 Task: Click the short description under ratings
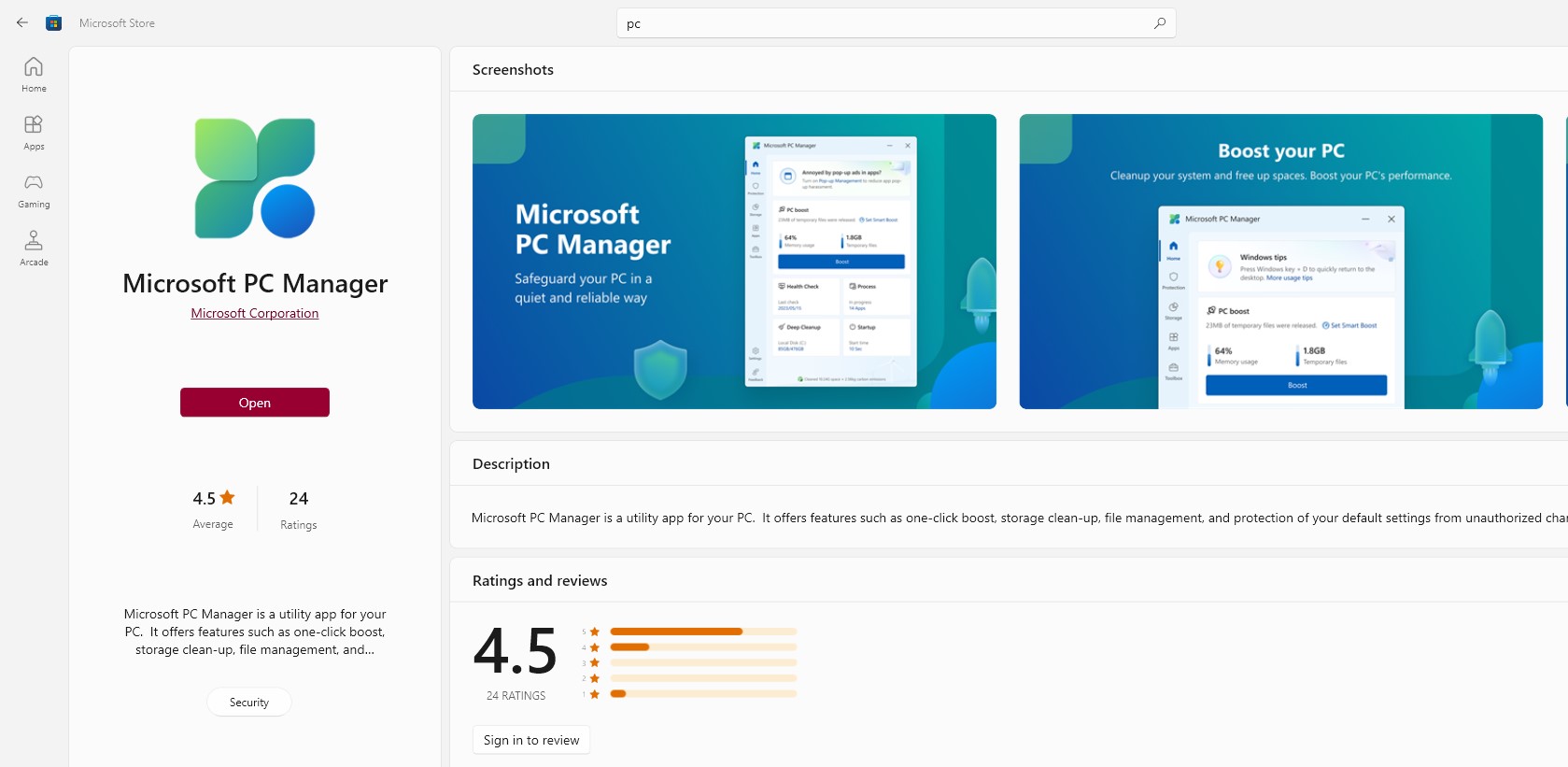(255, 632)
